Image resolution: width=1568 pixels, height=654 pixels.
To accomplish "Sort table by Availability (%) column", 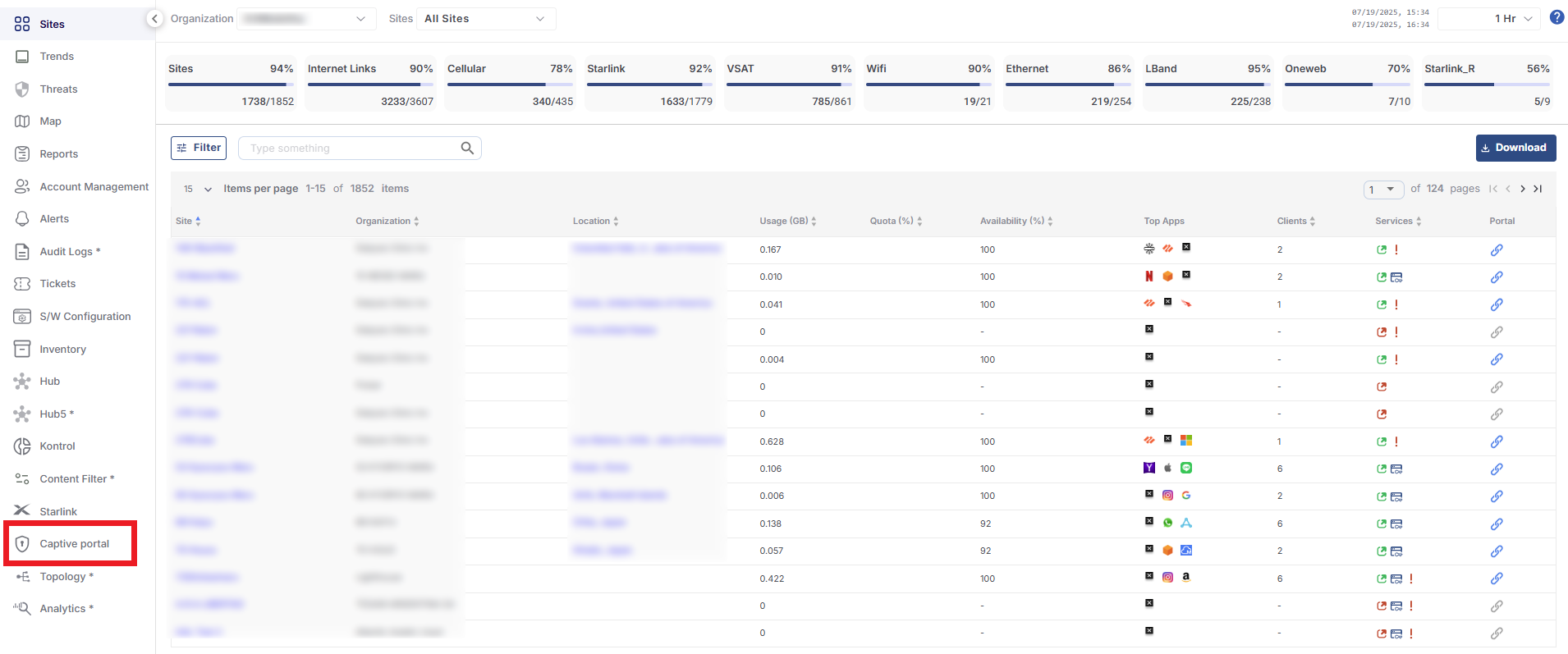I will tap(1016, 222).
